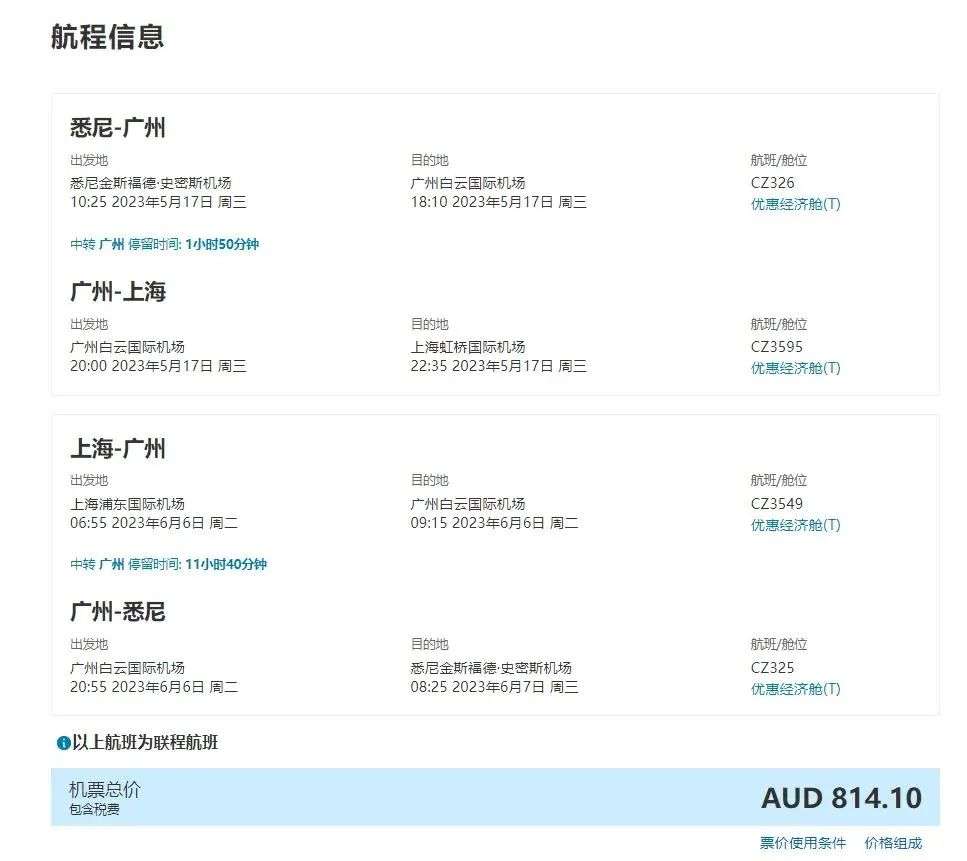
Task: Click flight number CZ3595
Action: coord(776,347)
